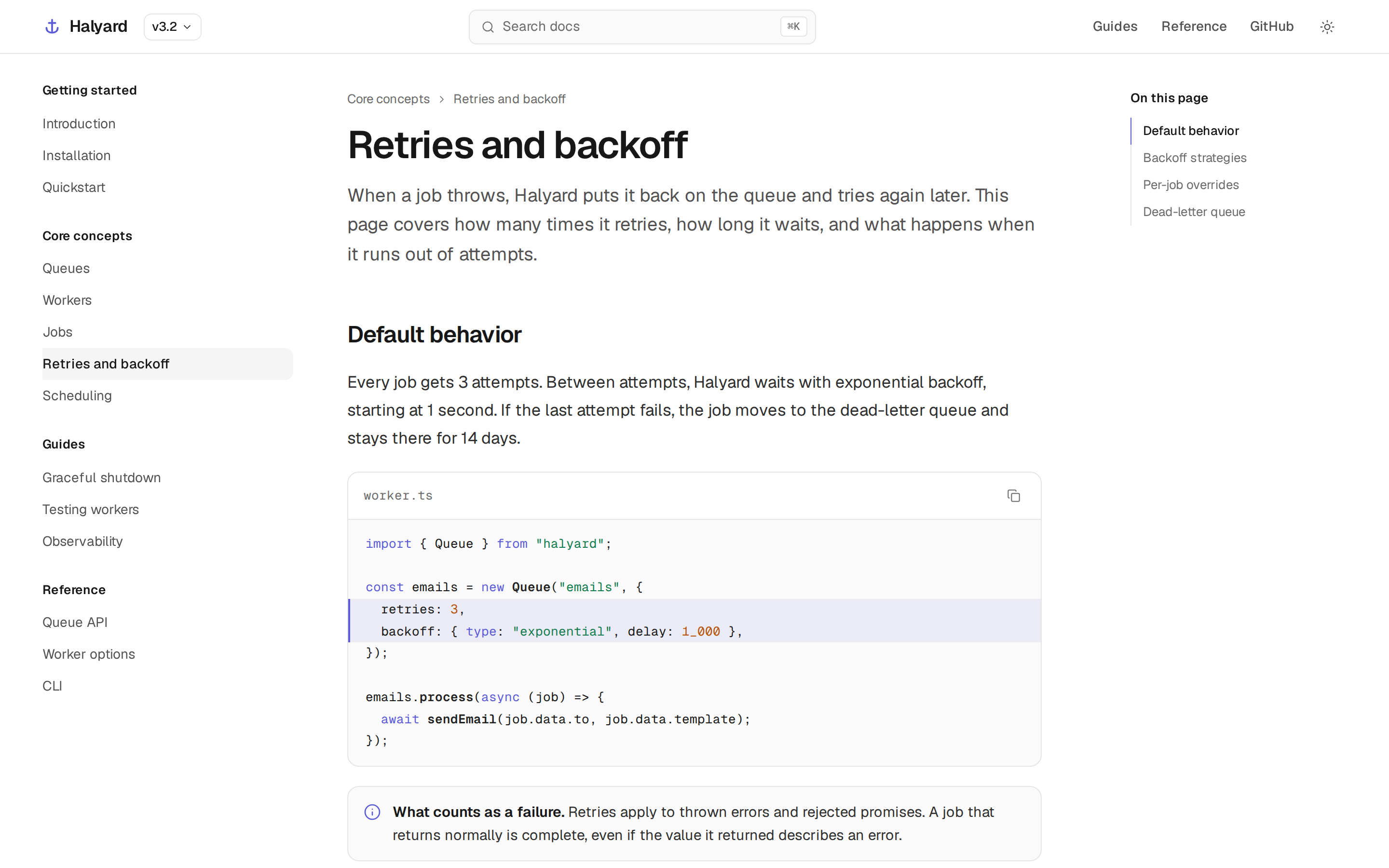1389x868 pixels.
Task: Click the info icon in the callout
Action: pyautogui.click(x=372, y=812)
